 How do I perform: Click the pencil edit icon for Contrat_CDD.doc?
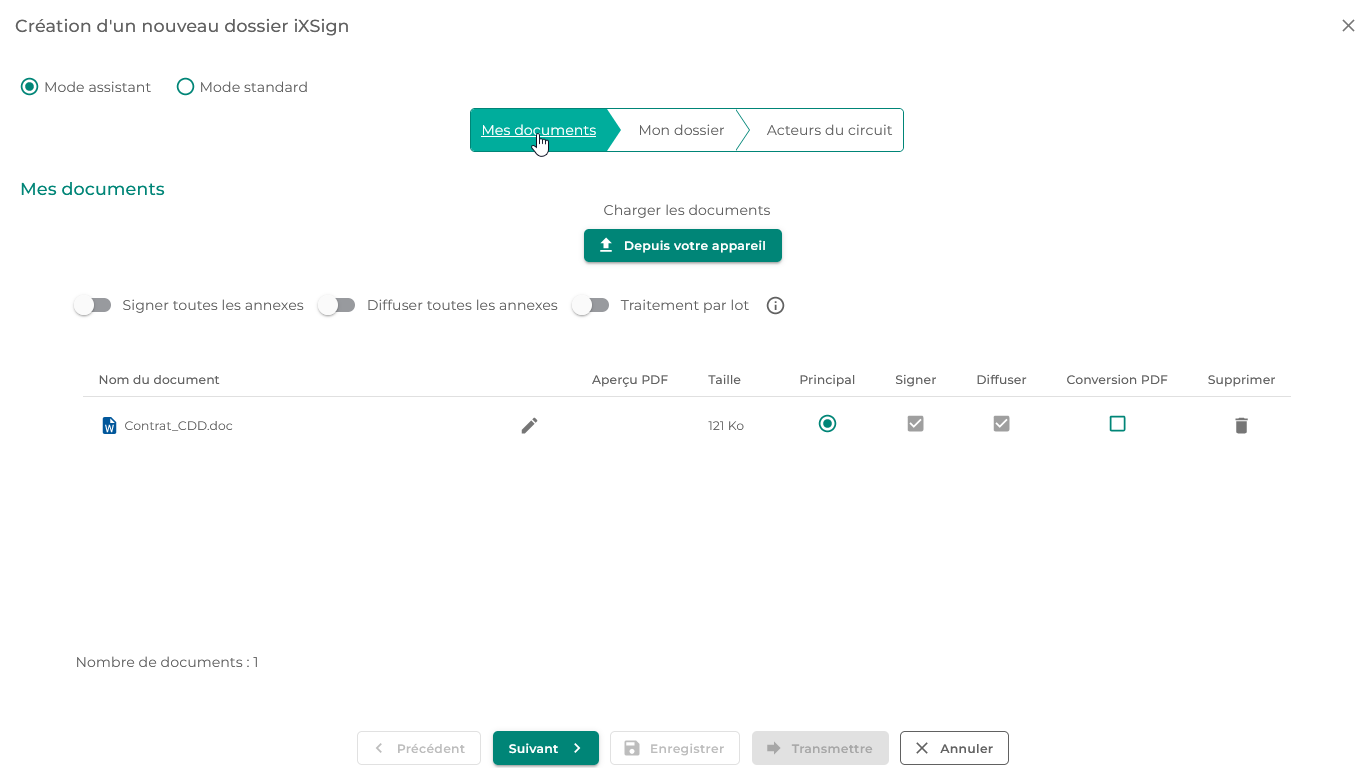529,426
